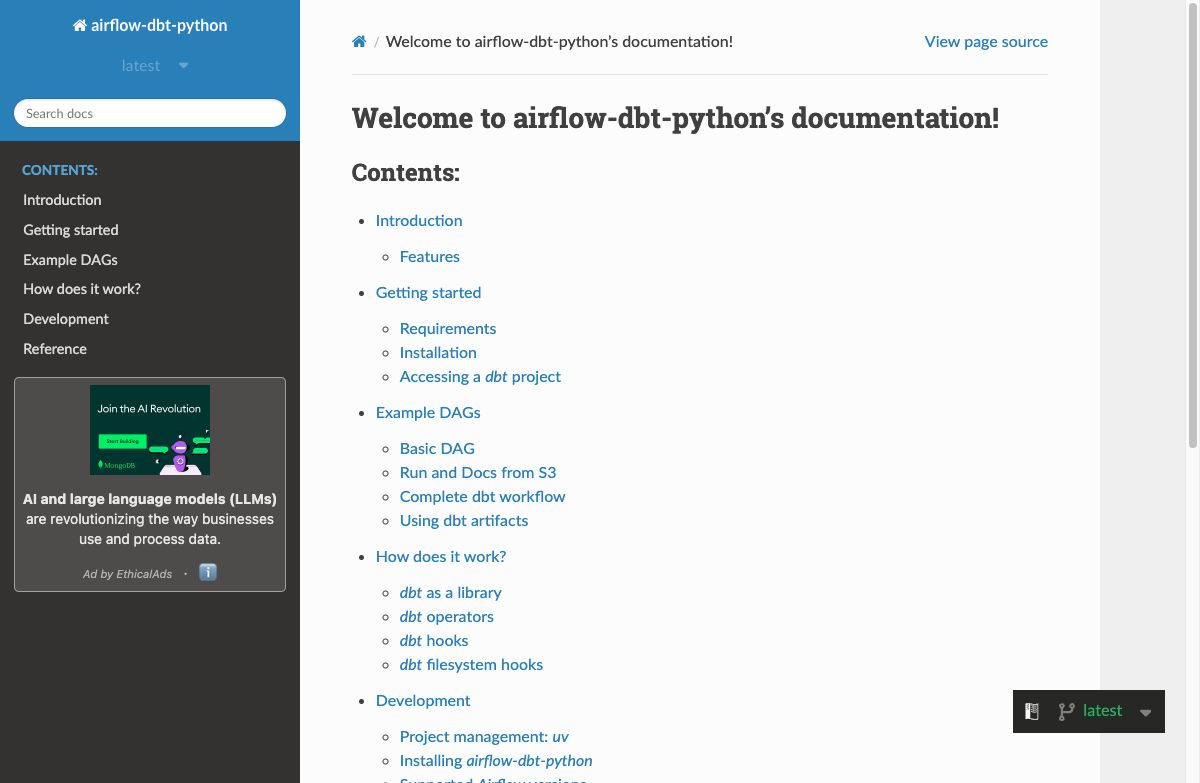
Task: Open 'dbt as a library' link
Action: pos(451,593)
